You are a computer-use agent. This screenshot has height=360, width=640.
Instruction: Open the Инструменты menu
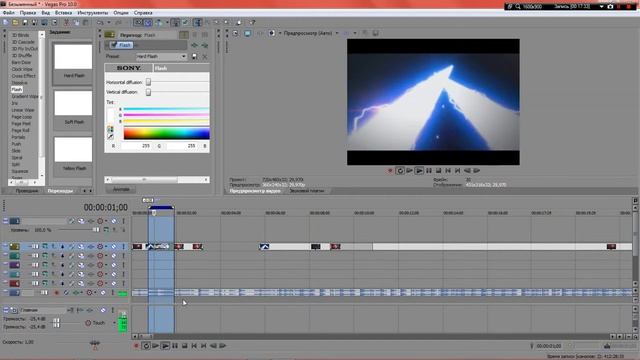coord(93,13)
